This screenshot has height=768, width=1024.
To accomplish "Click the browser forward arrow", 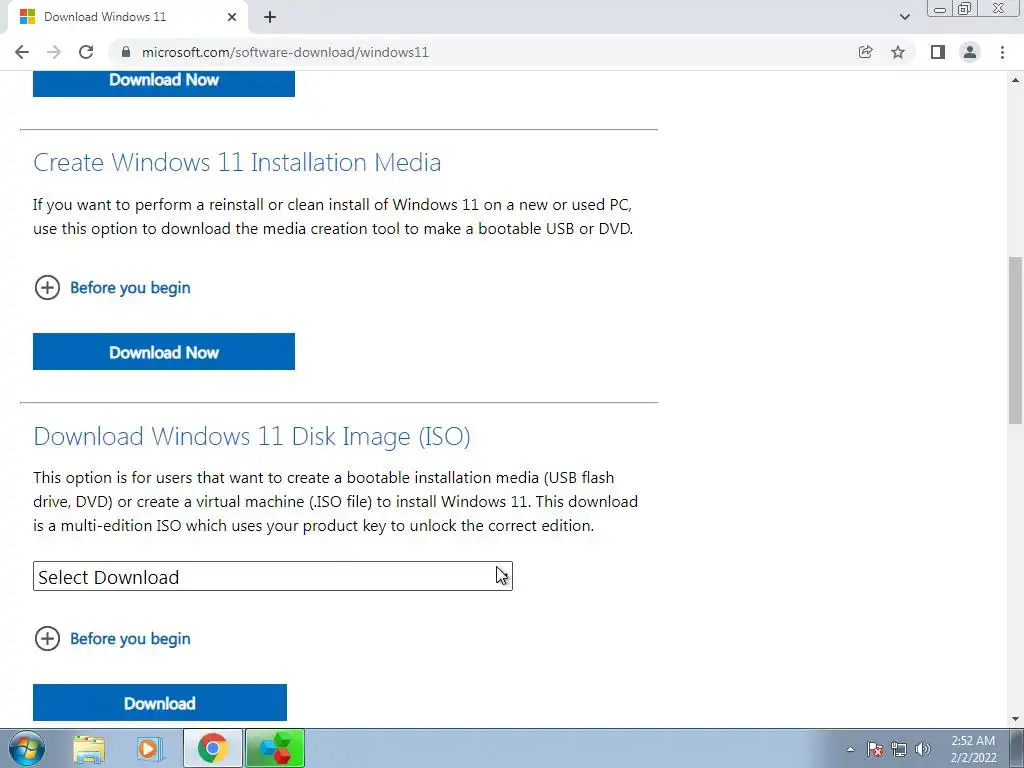I will point(54,52).
